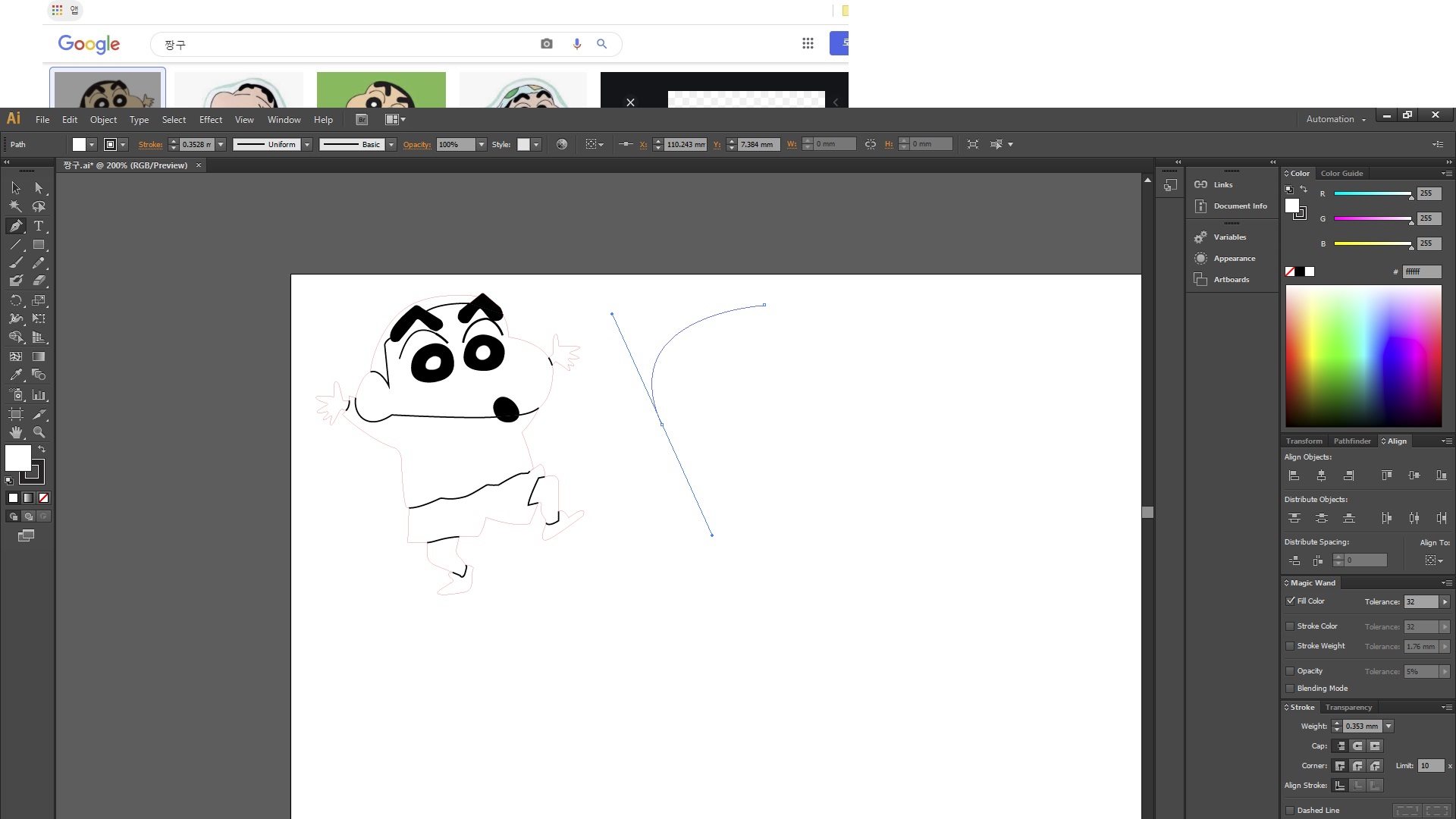Set the None fill mode button
Image resolution: width=1456 pixels, height=819 pixels.
click(43, 498)
